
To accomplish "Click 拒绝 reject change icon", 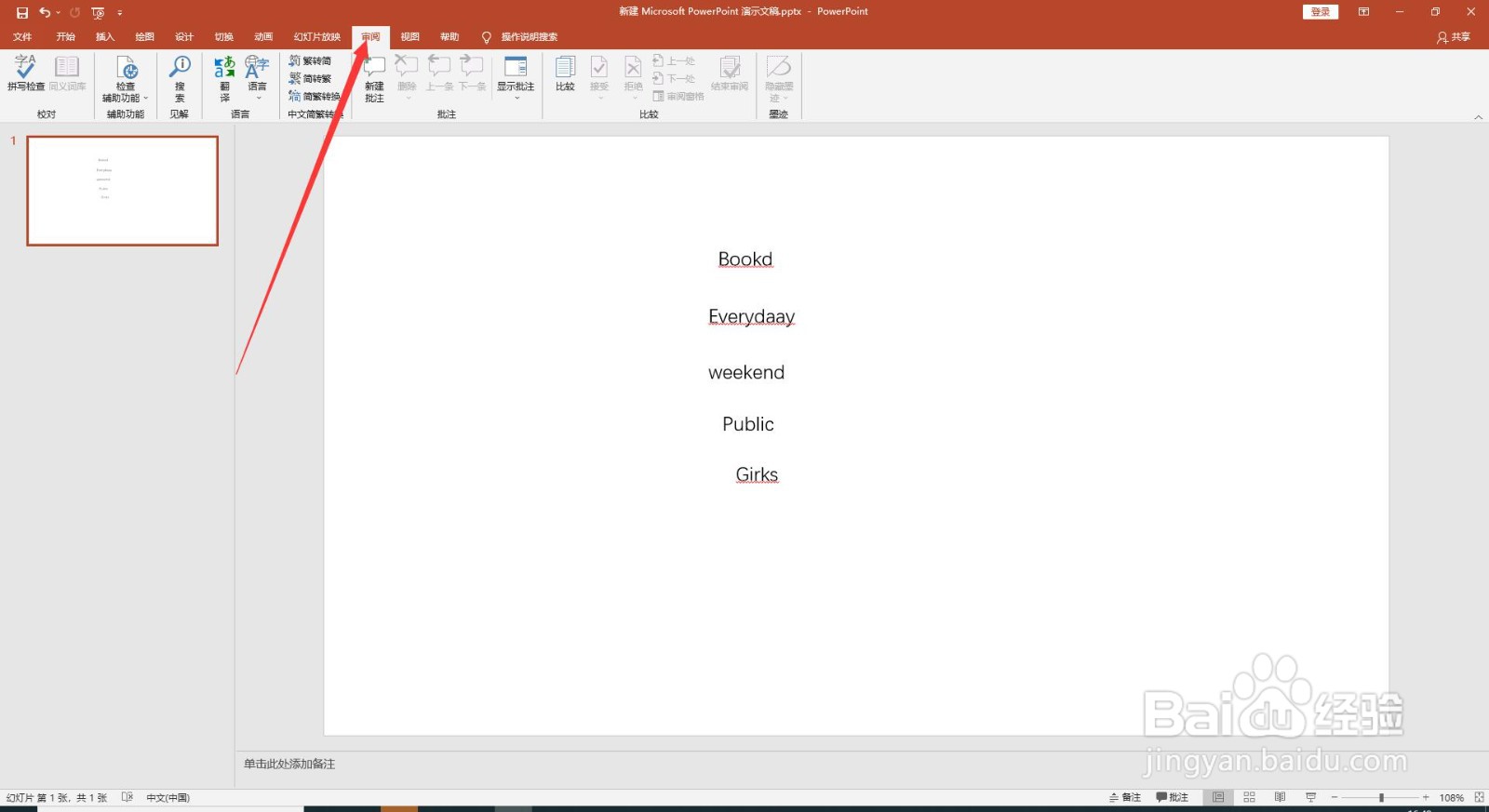I will 633,67.
